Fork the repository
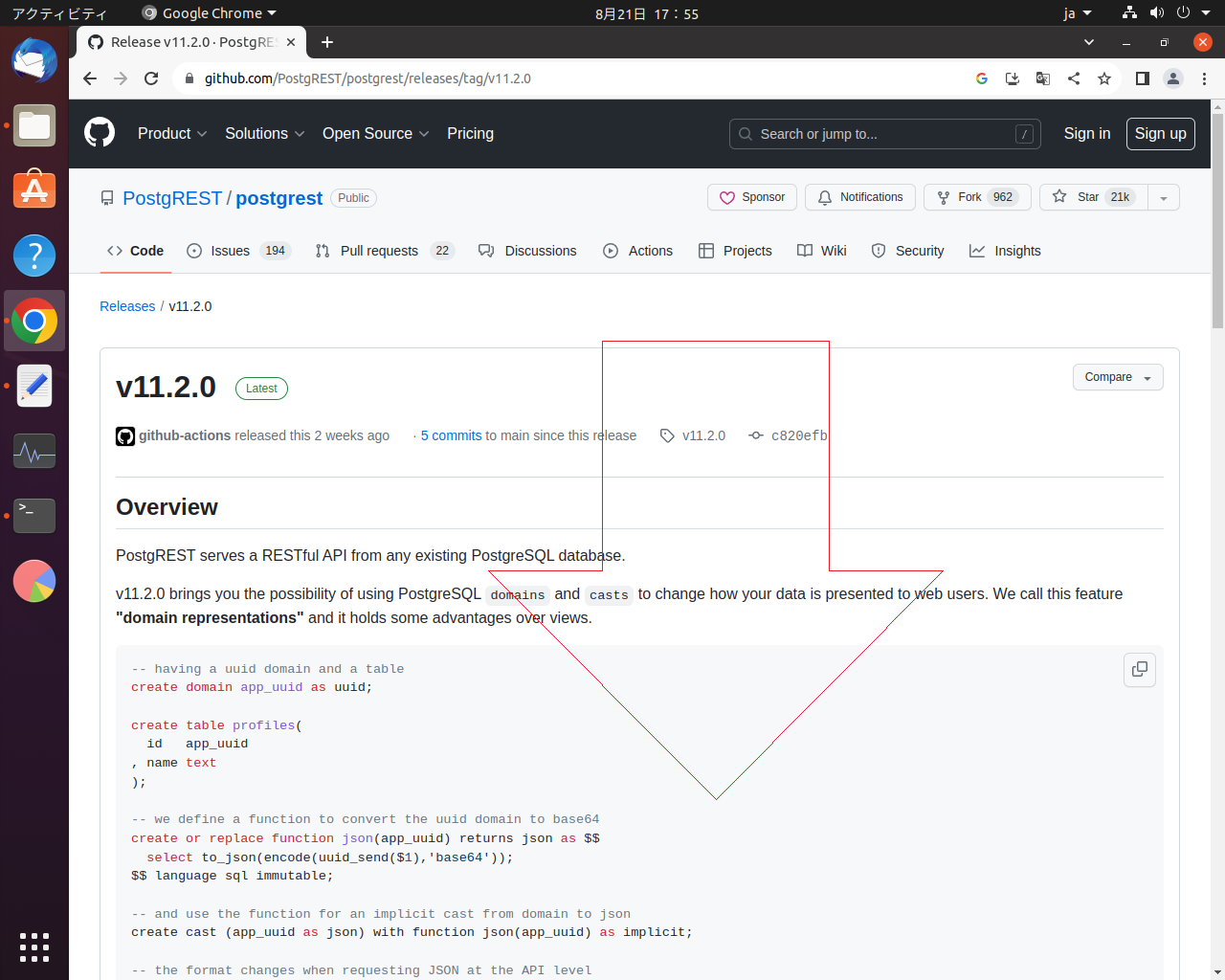This screenshot has height=980, width=1225. tap(977, 197)
